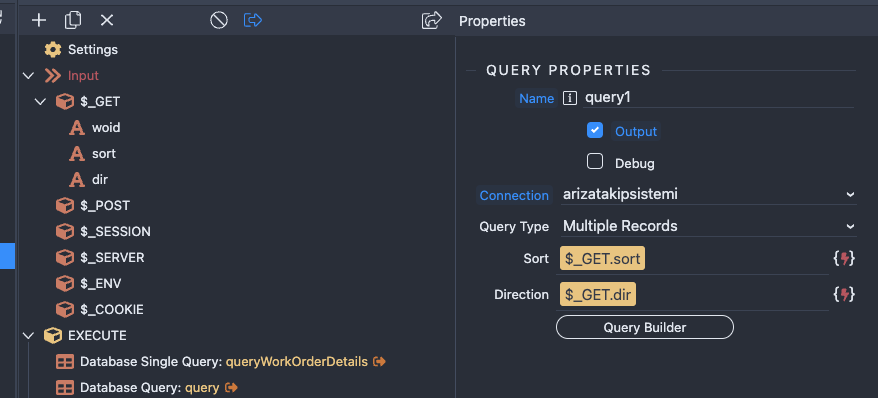Viewport: 878px width, 398px height.
Task: Collapse the EXECUTE tree node
Action: pos(28,336)
